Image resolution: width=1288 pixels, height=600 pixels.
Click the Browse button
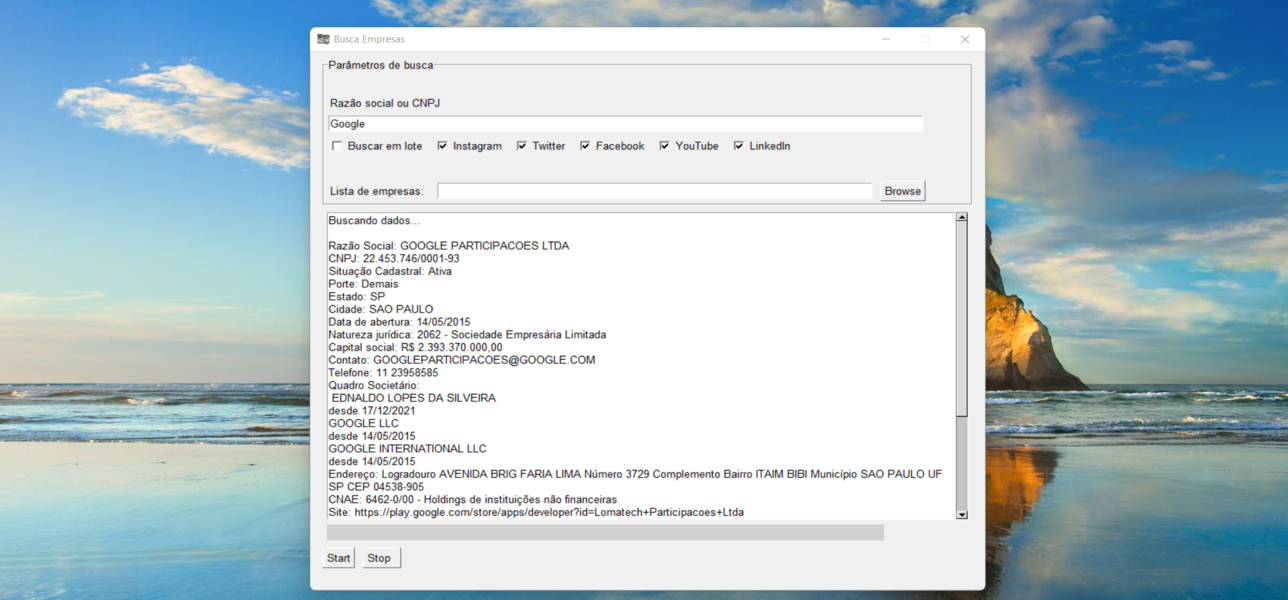(903, 191)
